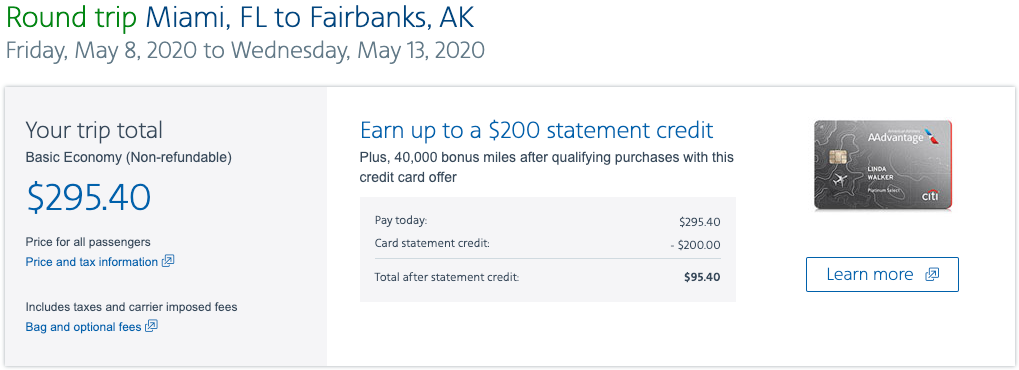Click the Citi logo on the card

pyautogui.click(x=929, y=196)
